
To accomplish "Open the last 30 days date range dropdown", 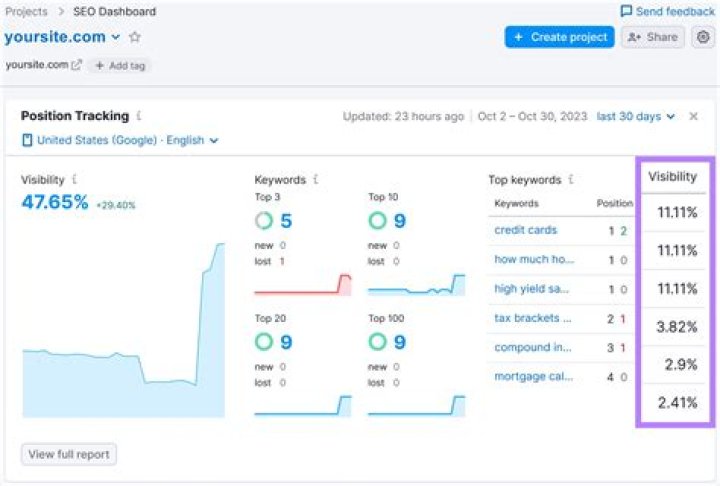I will coord(635,116).
